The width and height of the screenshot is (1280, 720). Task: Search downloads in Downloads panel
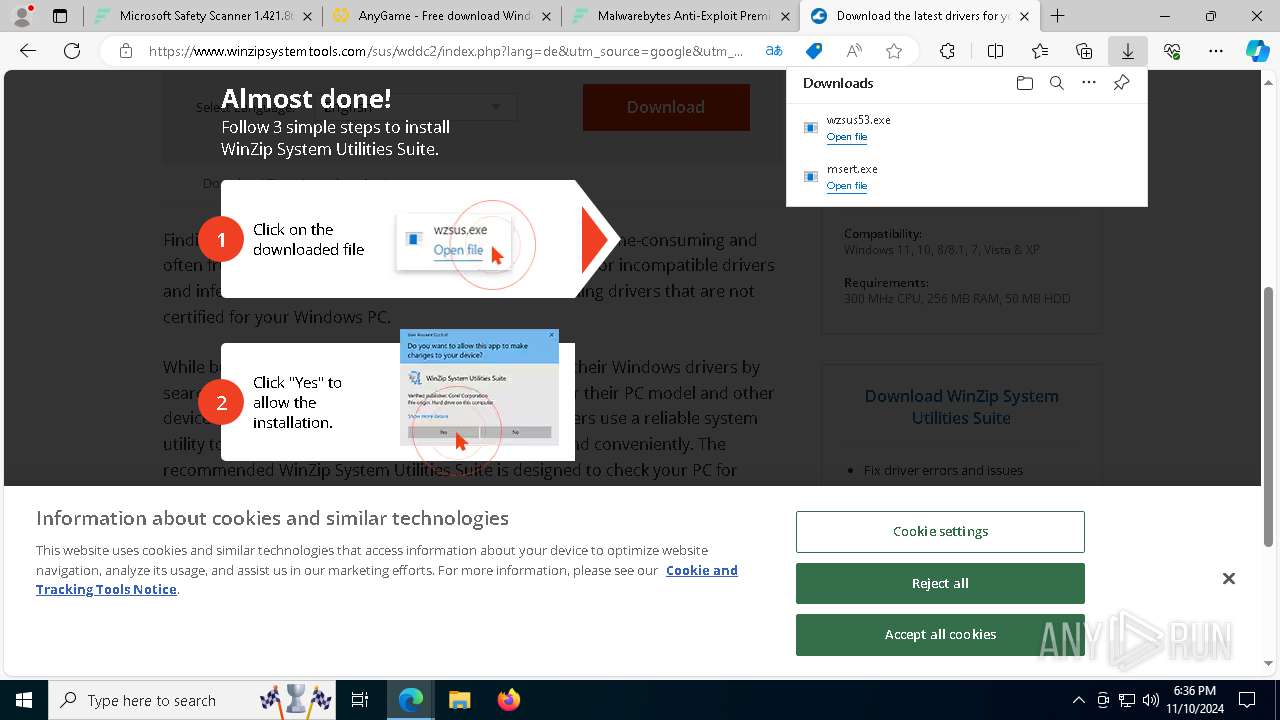[x=1056, y=83]
